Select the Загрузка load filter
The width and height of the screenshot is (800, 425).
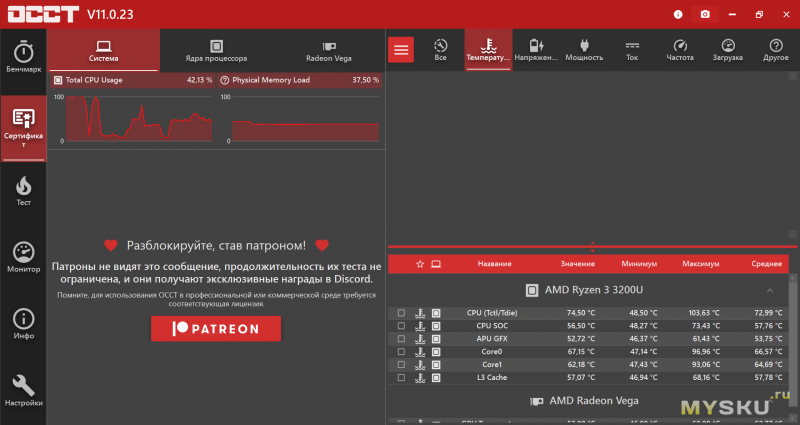click(x=728, y=50)
